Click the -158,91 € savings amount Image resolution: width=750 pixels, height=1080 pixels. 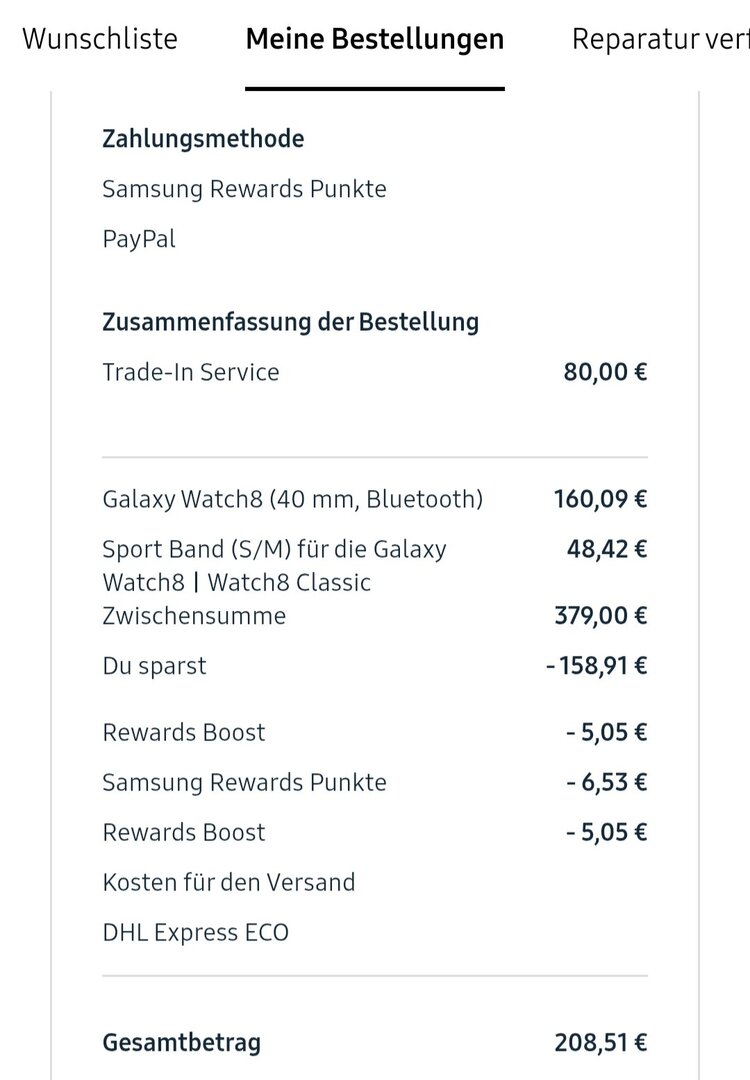coord(596,666)
